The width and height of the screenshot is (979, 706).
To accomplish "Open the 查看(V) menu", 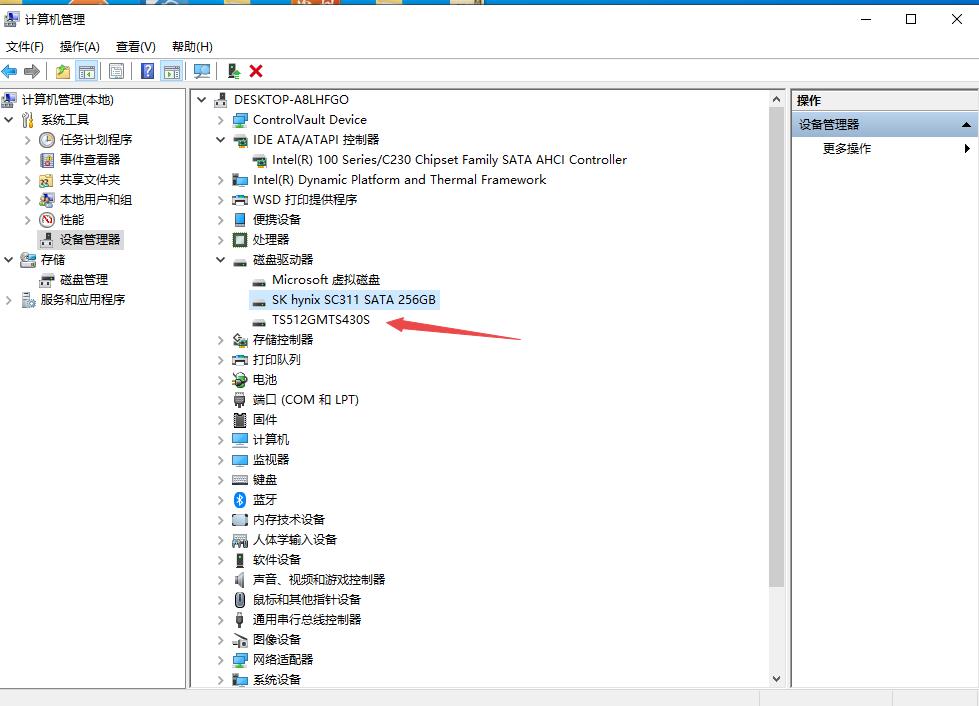I will (x=135, y=47).
